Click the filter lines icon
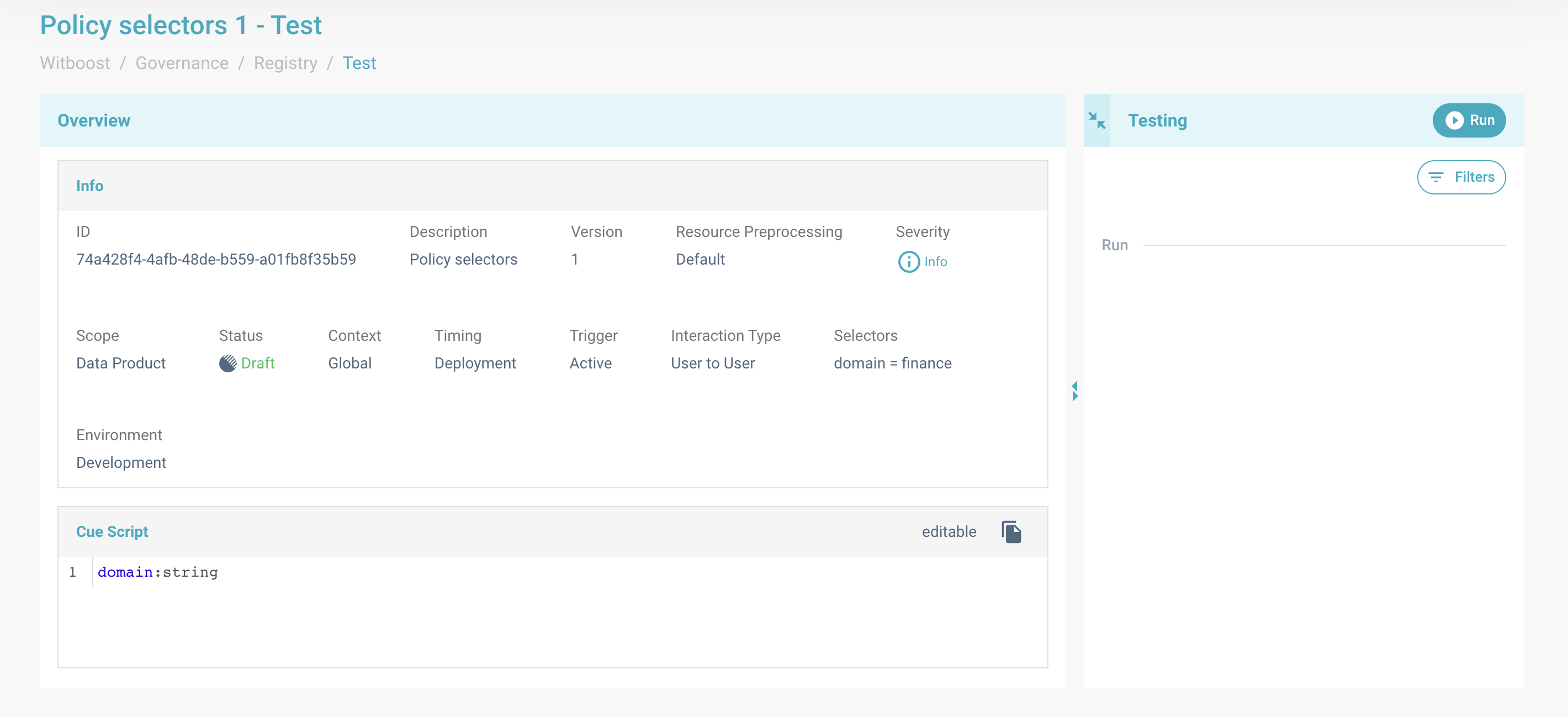The image size is (1568, 717). [1436, 177]
